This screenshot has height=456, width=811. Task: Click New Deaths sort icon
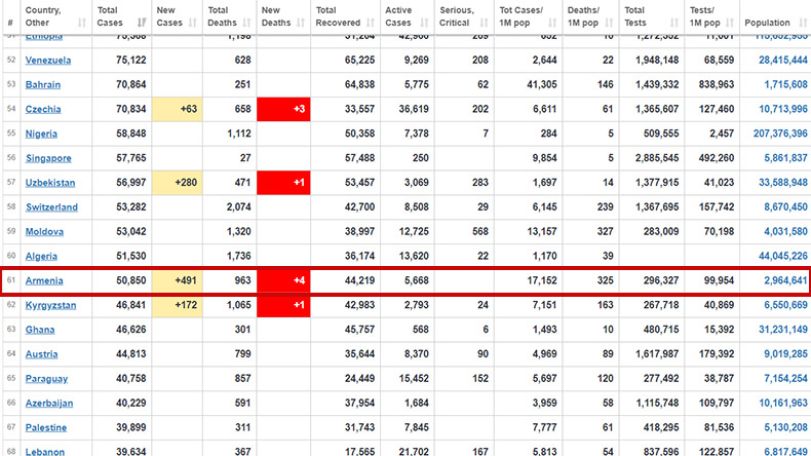[301, 23]
